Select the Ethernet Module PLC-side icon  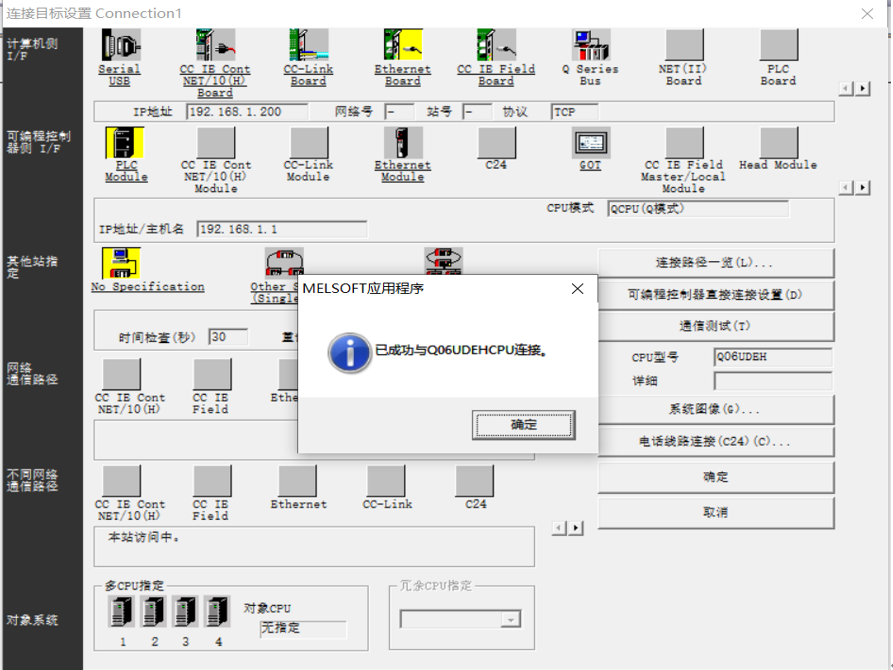(x=403, y=142)
